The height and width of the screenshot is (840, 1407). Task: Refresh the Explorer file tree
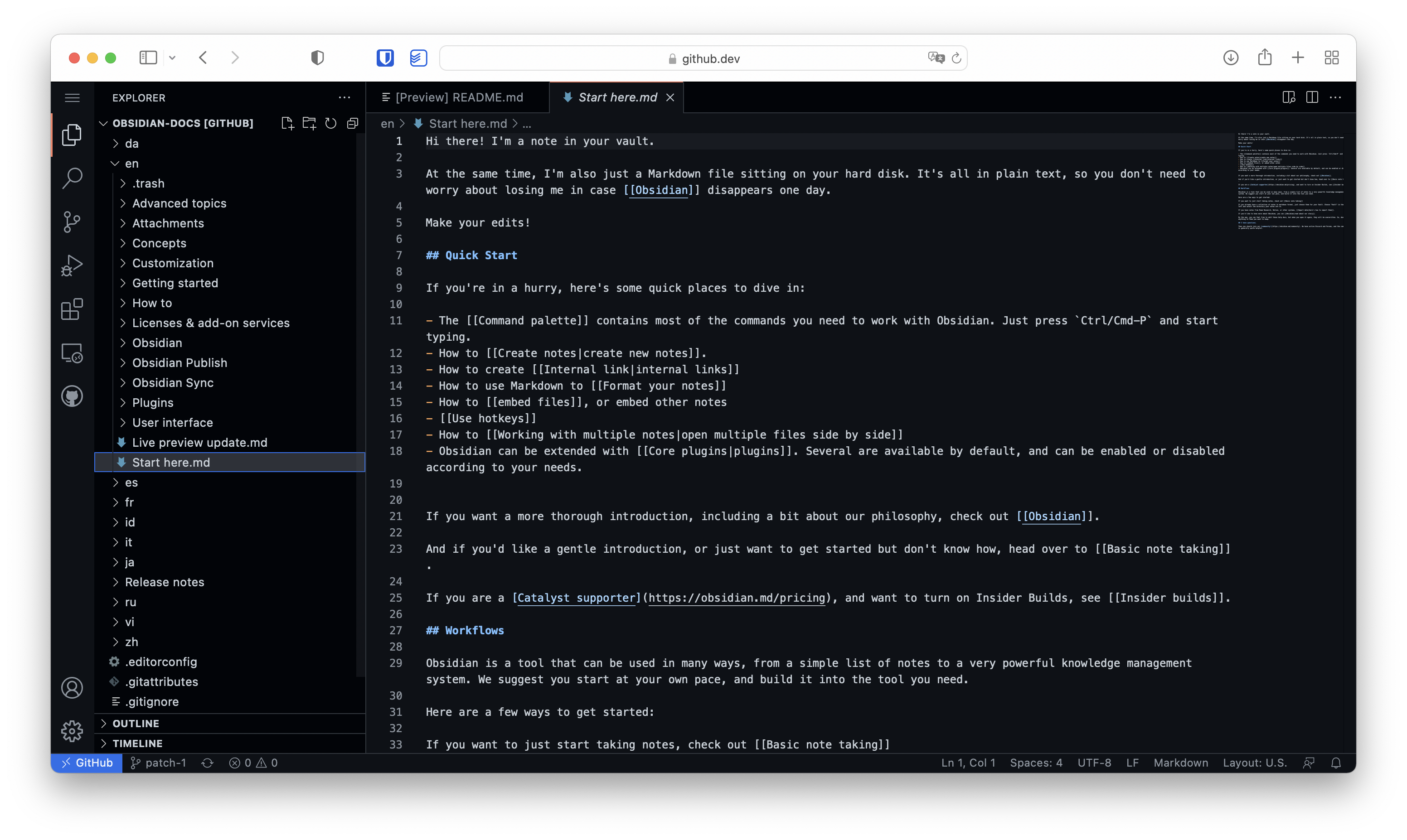pyautogui.click(x=330, y=123)
